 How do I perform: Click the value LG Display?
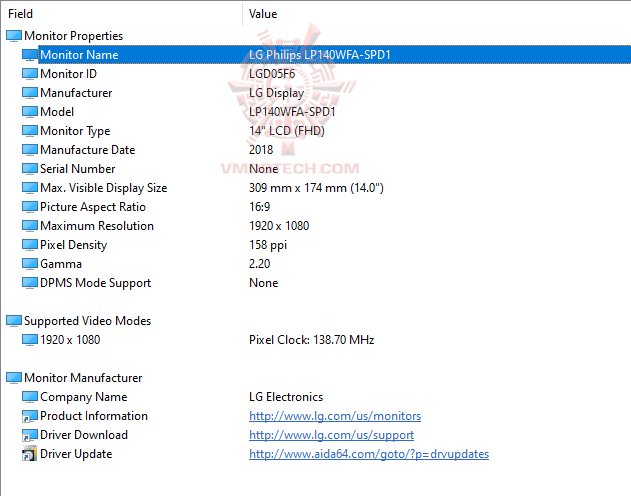point(276,93)
